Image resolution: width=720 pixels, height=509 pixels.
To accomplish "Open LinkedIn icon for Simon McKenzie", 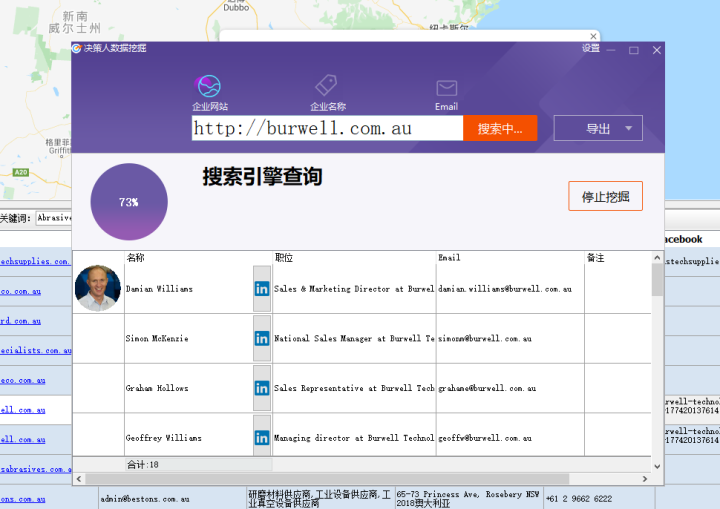I will click(x=262, y=339).
